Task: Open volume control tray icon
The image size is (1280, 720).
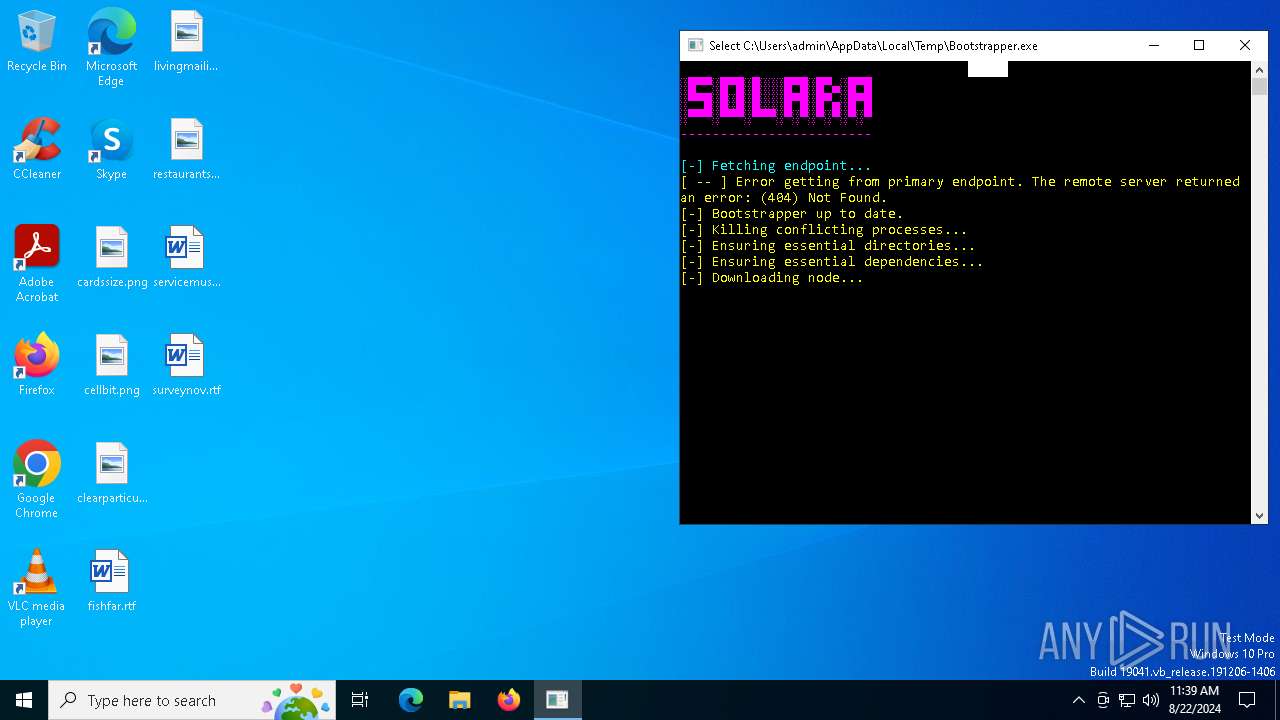Action: pyautogui.click(x=1151, y=700)
